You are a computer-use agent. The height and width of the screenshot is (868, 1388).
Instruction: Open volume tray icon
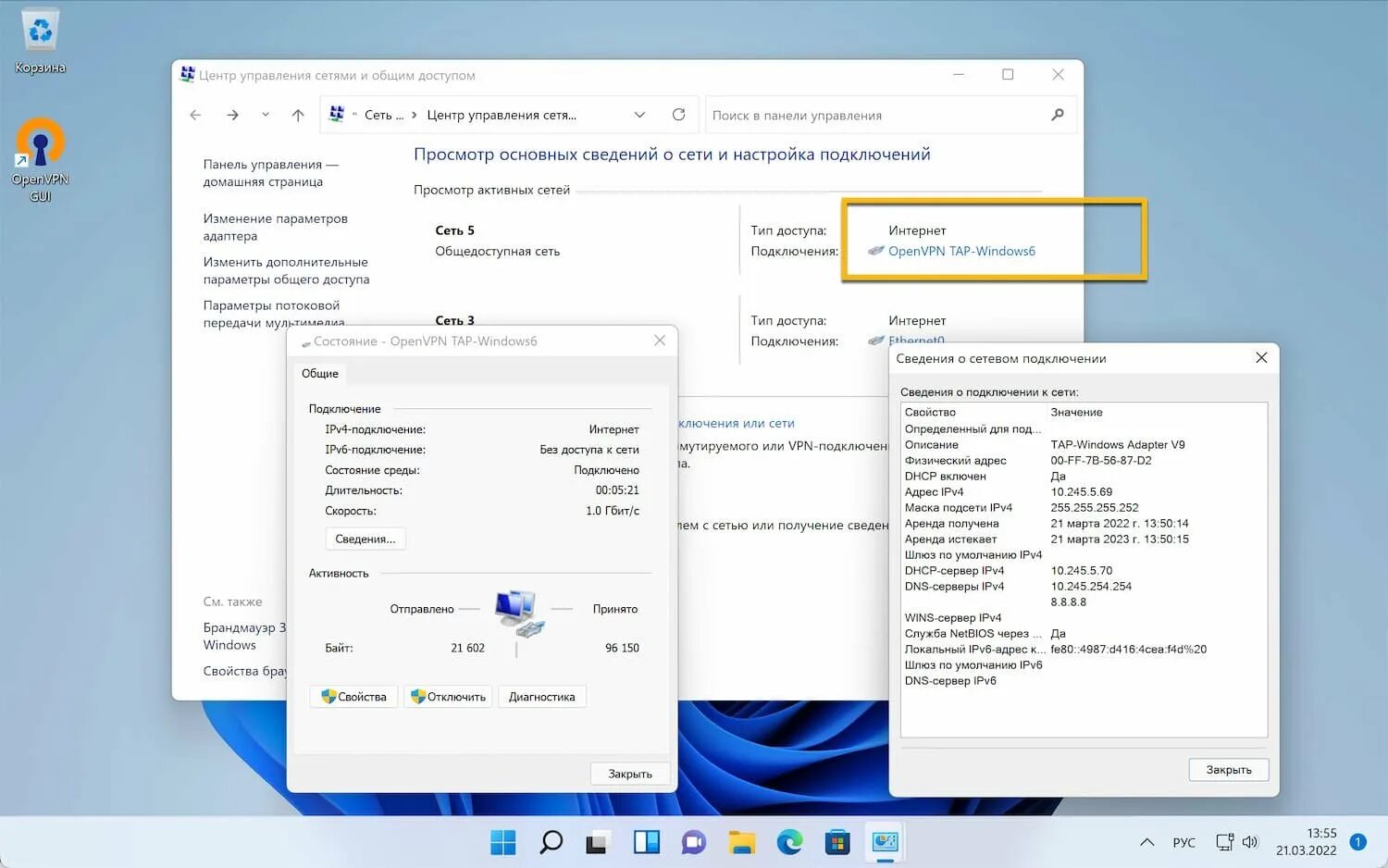click(x=1250, y=842)
